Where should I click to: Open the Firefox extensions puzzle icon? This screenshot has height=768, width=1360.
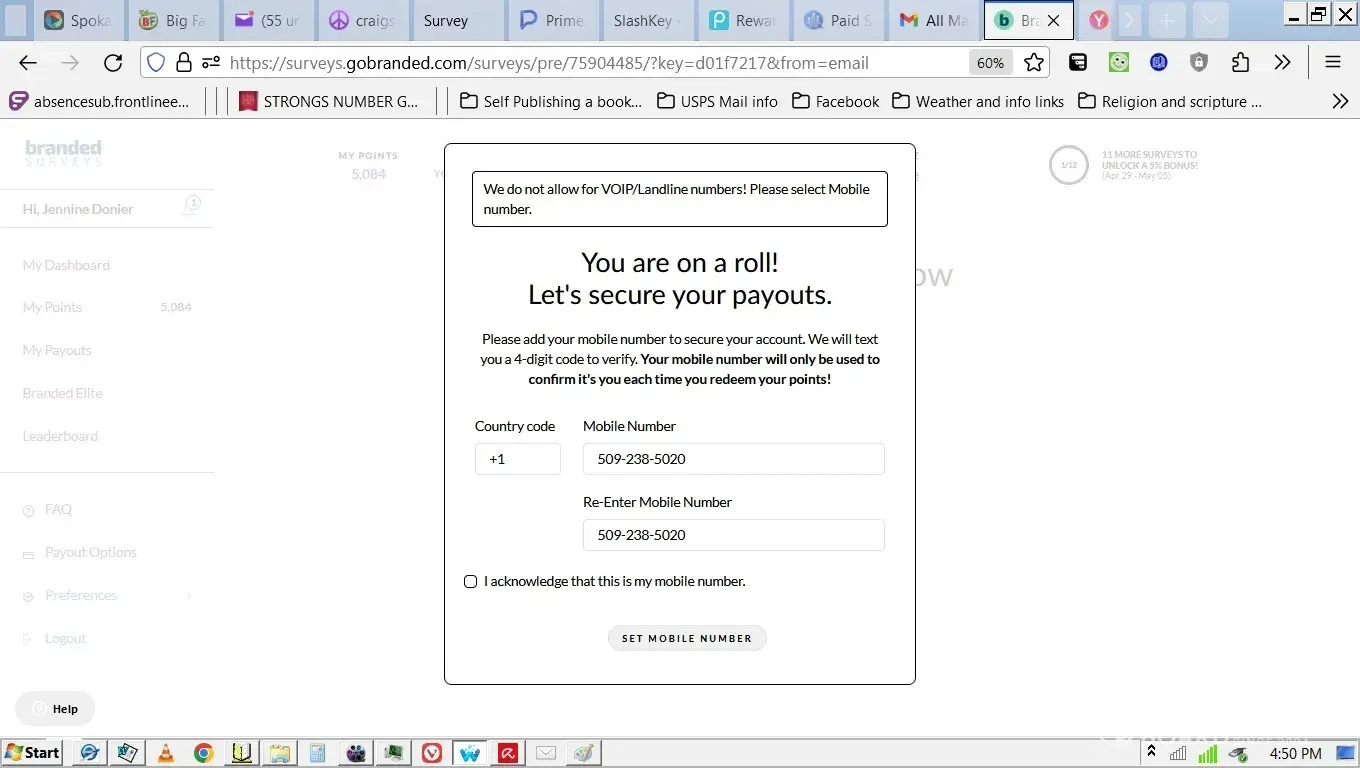tap(1240, 63)
